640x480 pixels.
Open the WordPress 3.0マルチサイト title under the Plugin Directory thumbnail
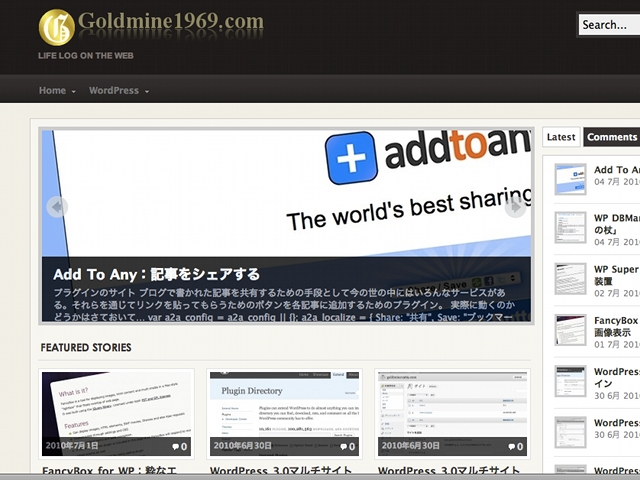(280, 471)
